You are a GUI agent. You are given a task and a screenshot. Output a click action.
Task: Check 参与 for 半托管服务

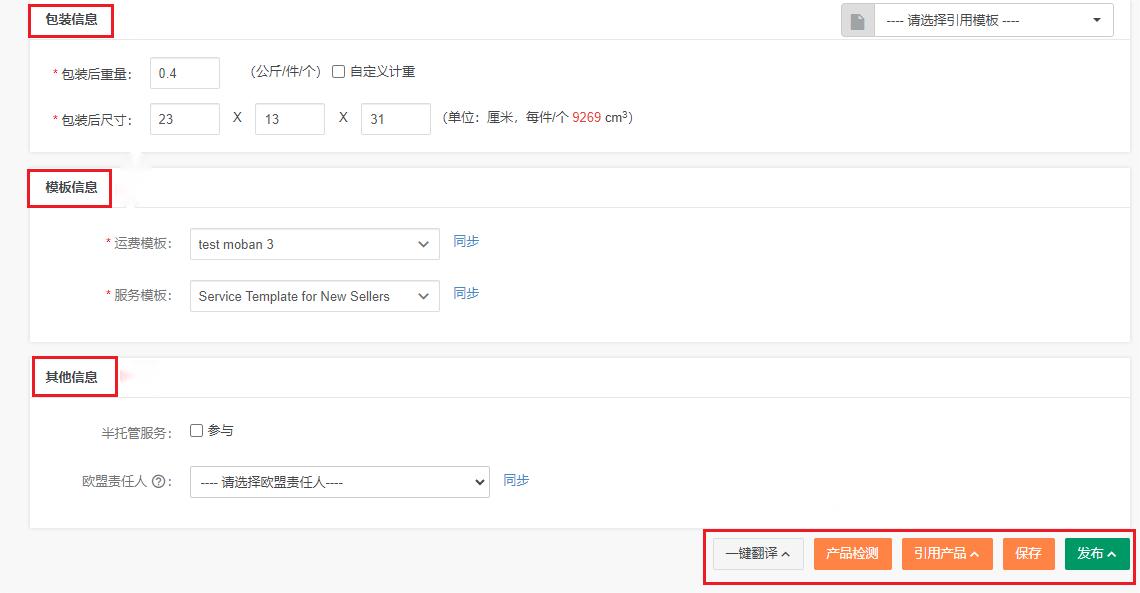(x=196, y=430)
